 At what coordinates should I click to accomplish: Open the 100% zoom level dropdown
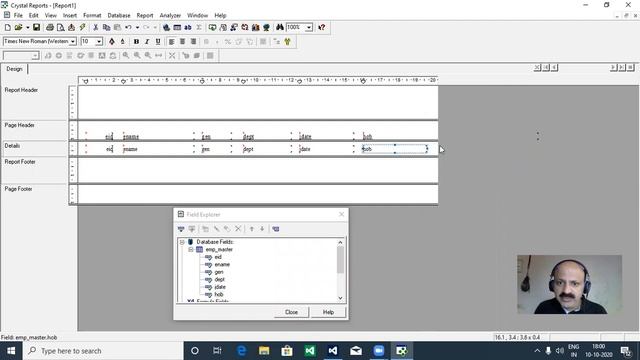pyautogui.click(x=309, y=27)
